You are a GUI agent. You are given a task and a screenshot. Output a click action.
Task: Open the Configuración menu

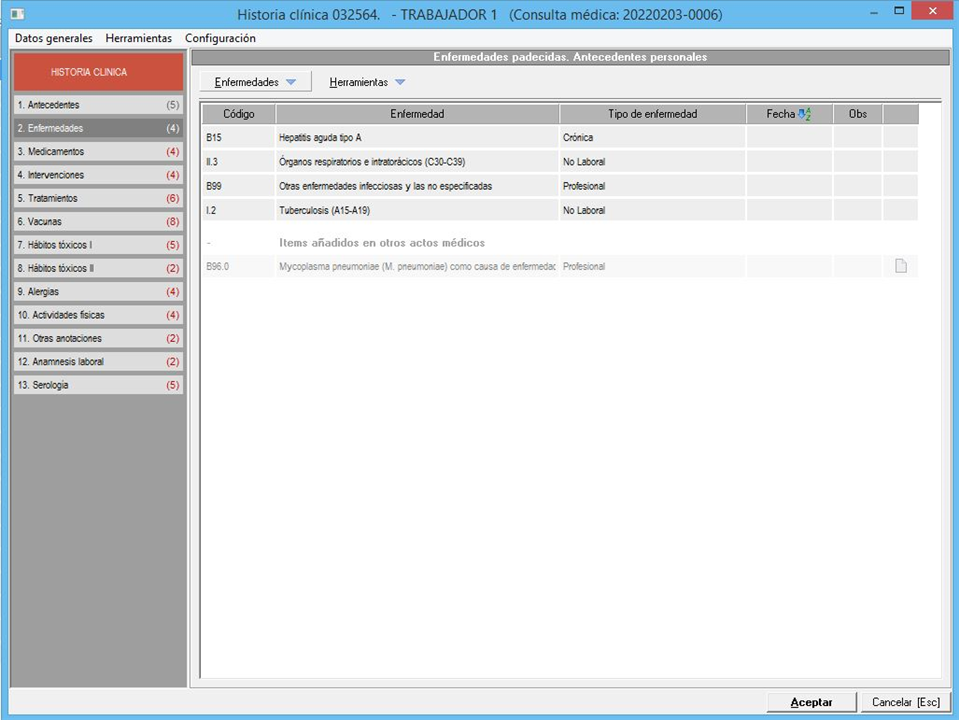click(x=220, y=38)
